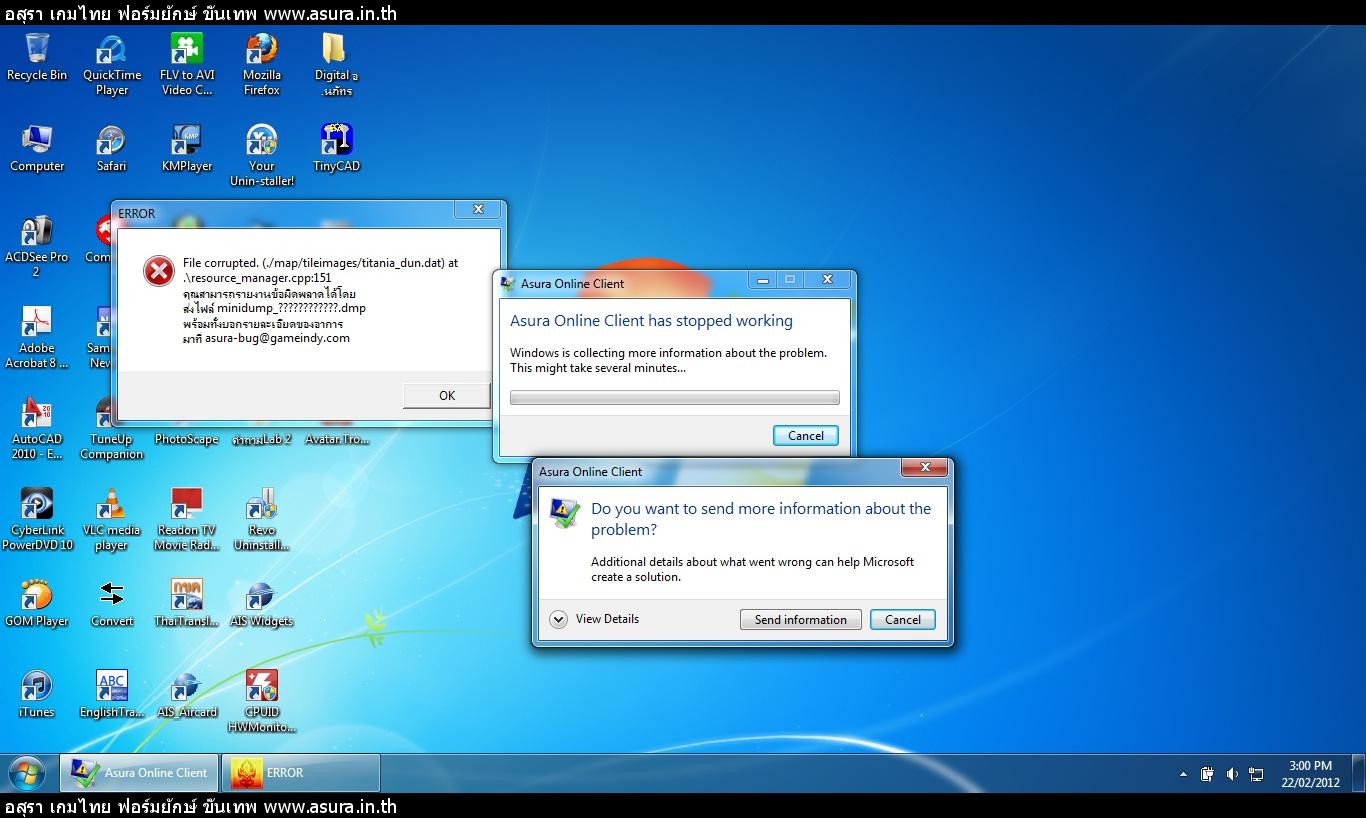Click the 'File corrupted' error message text
The width and height of the screenshot is (1366, 818).
pyautogui.click(x=320, y=270)
